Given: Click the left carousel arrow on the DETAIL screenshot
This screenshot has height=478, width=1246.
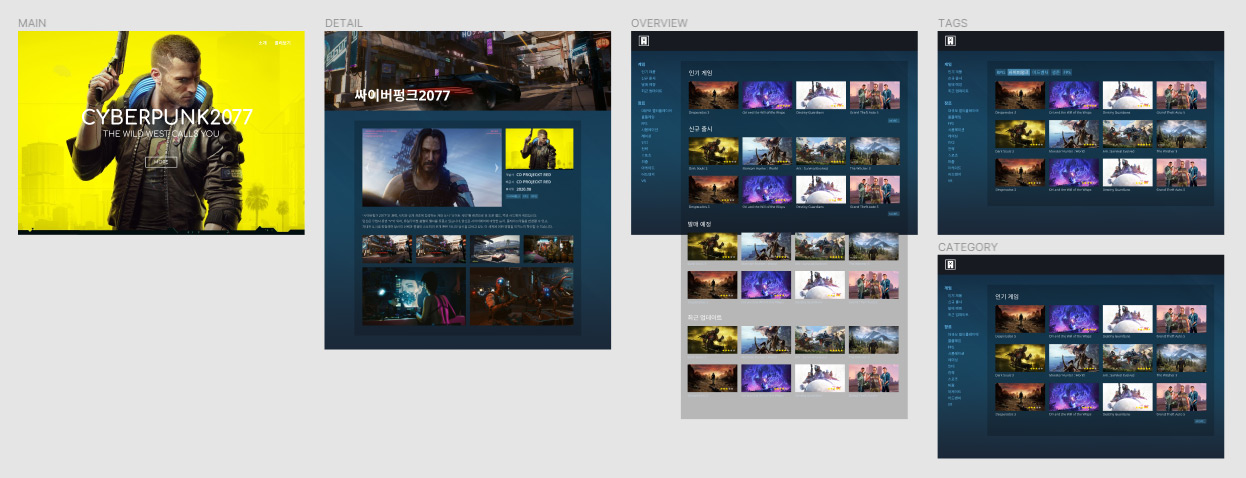Looking at the screenshot, I should click(x=367, y=168).
